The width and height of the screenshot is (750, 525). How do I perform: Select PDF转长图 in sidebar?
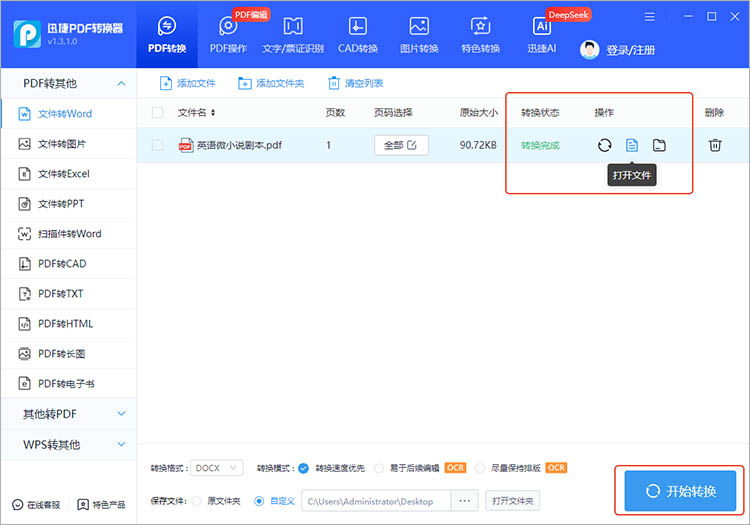(x=68, y=354)
